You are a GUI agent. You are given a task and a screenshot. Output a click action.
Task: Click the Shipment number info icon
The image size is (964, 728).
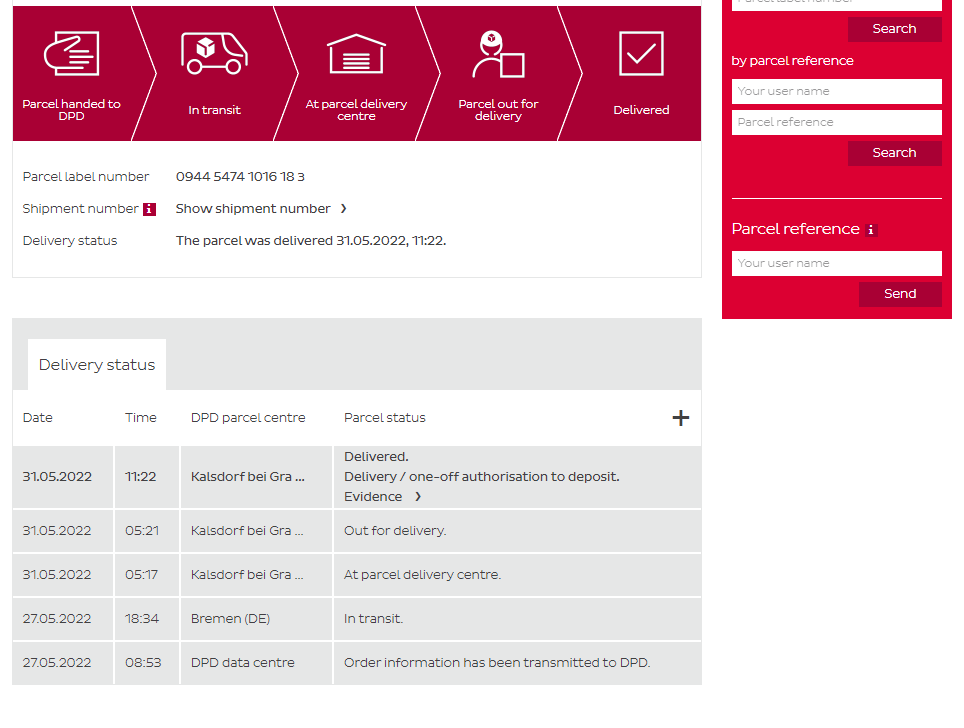coord(149,210)
